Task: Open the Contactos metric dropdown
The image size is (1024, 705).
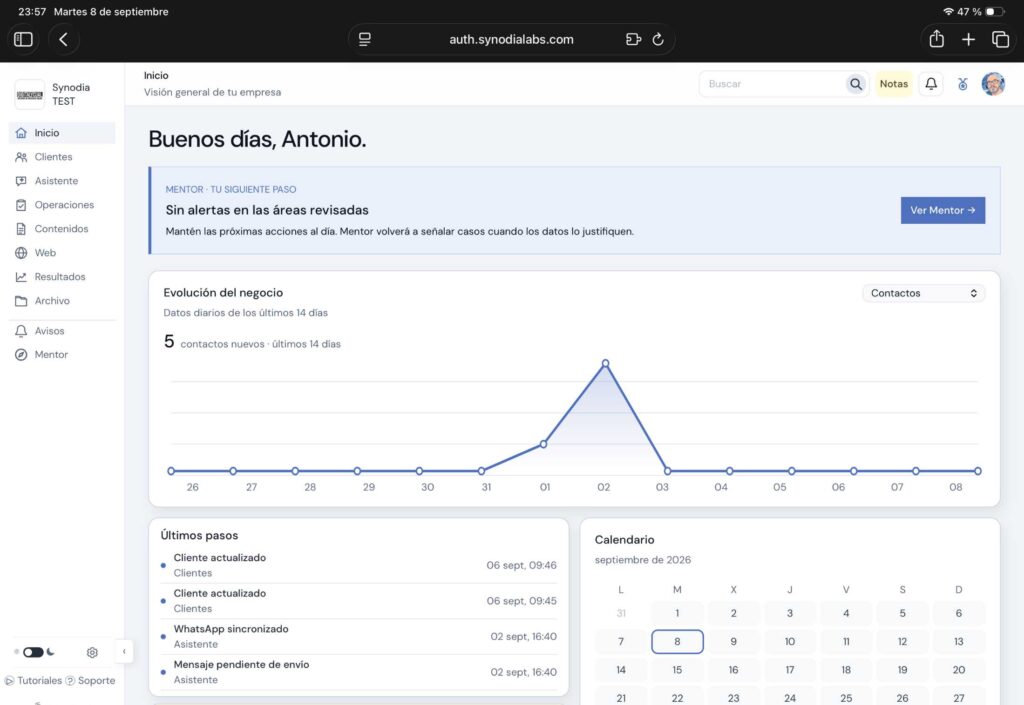Action: click(x=923, y=293)
